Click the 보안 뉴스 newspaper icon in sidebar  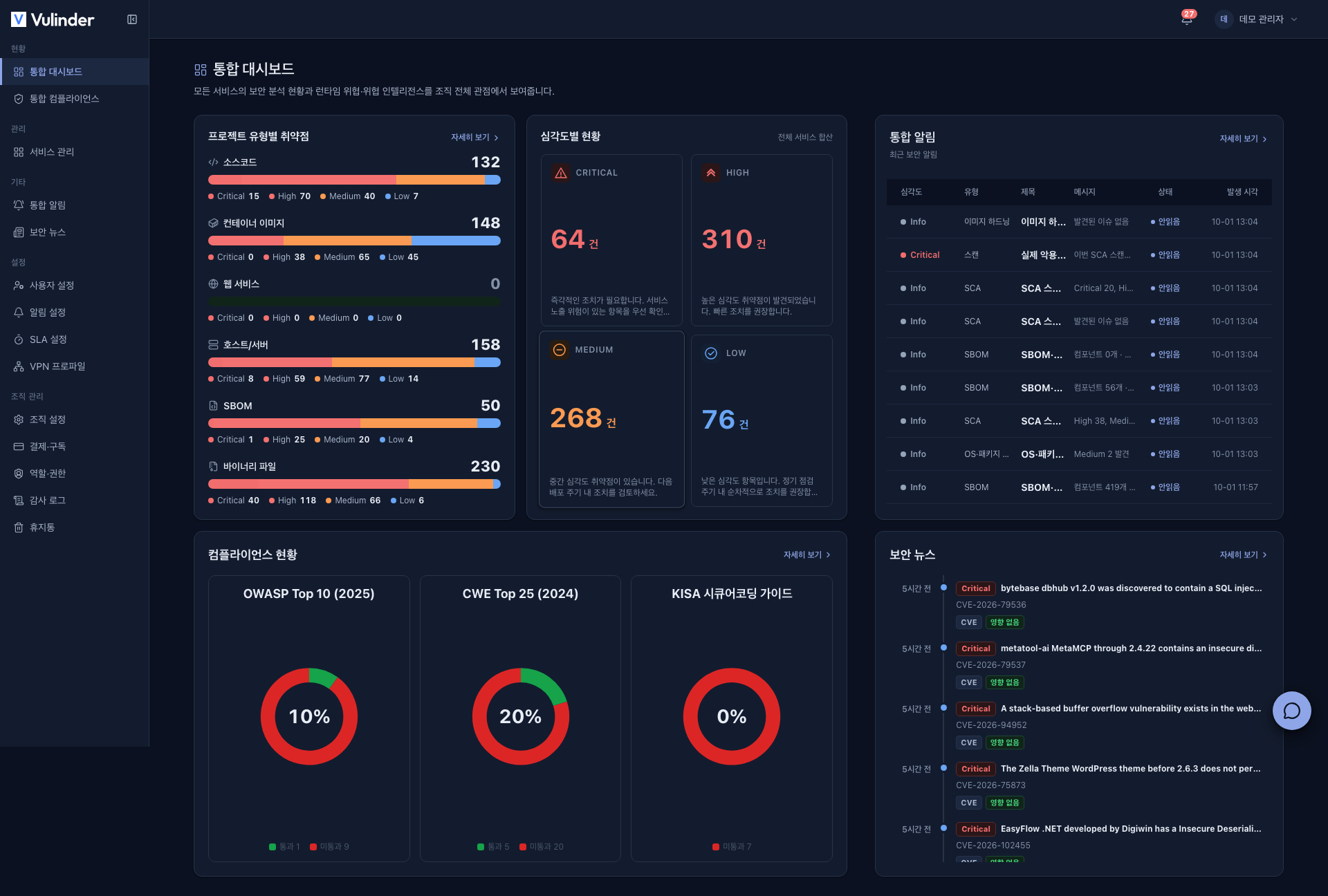(19, 232)
